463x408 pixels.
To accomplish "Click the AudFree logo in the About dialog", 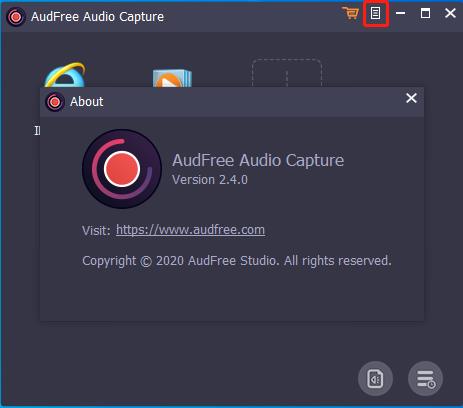I will pyautogui.click(x=122, y=169).
